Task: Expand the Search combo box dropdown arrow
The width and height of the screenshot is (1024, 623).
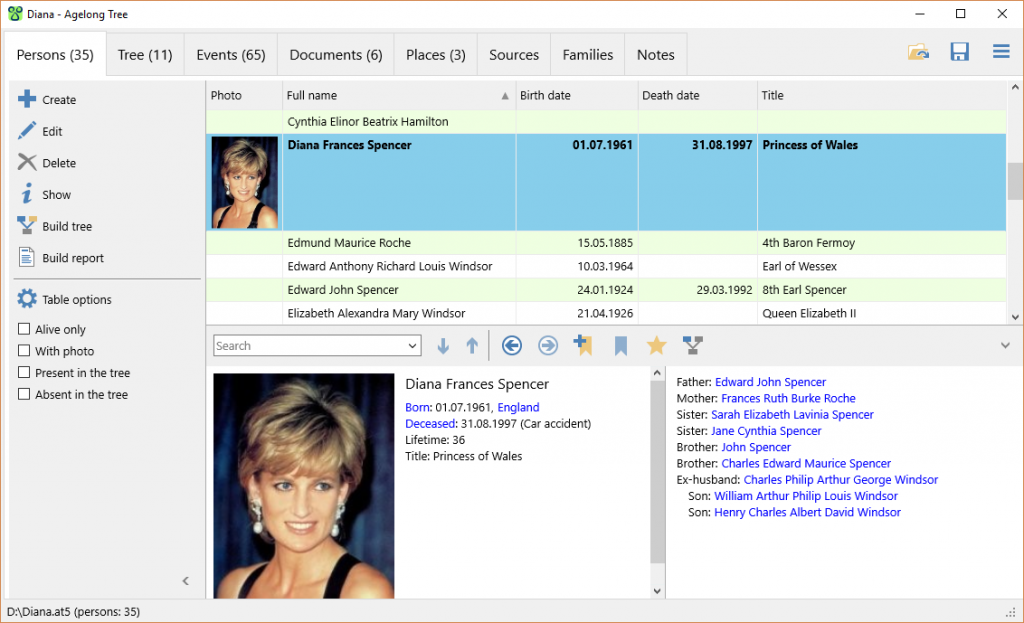Action: click(x=412, y=345)
